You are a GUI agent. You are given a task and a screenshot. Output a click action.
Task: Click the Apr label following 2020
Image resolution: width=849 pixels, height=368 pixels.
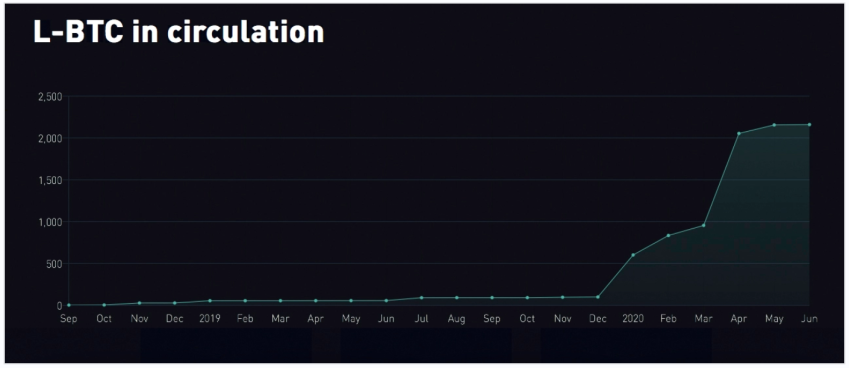click(x=739, y=319)
